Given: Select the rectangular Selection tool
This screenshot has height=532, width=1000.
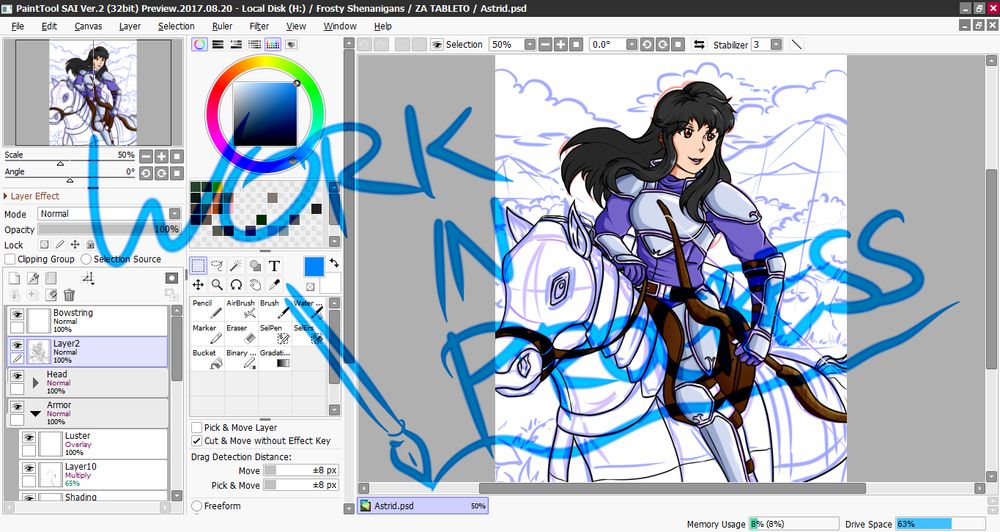Looking at the screenshot, I should click(x=198, y=265).
